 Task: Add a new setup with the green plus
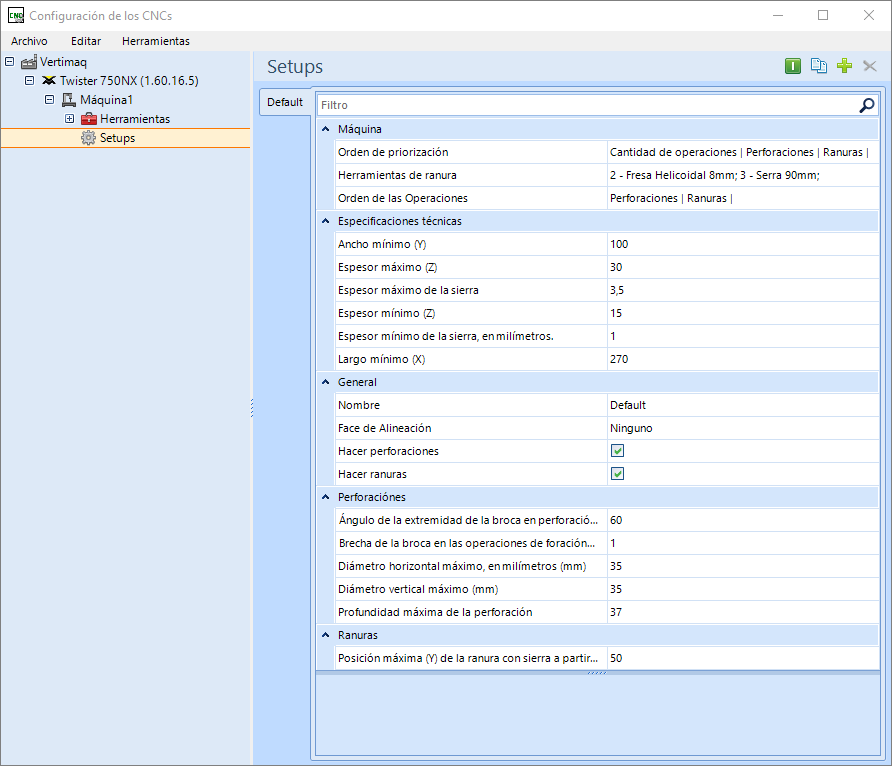[844, 66]
